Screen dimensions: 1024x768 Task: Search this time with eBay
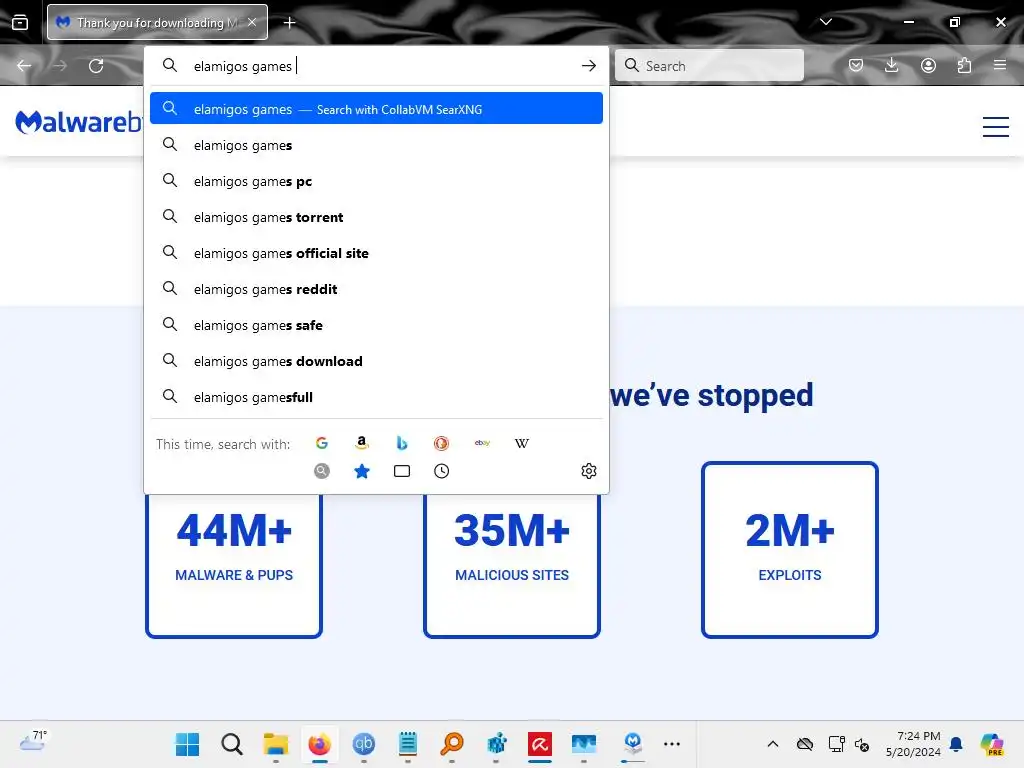click(482, 443)
